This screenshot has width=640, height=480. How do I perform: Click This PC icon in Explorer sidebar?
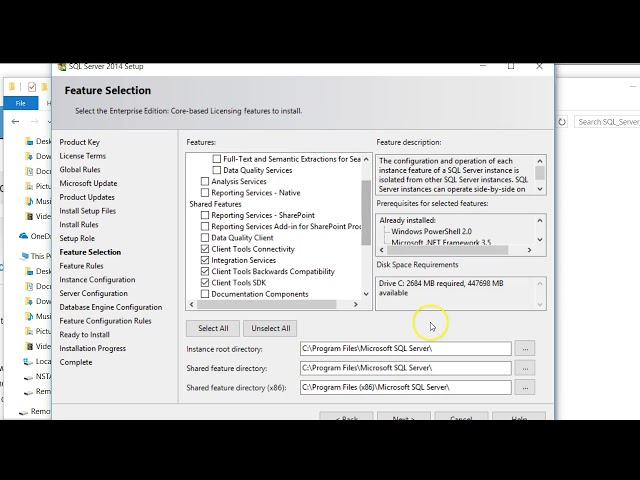(x=24, y=256)
